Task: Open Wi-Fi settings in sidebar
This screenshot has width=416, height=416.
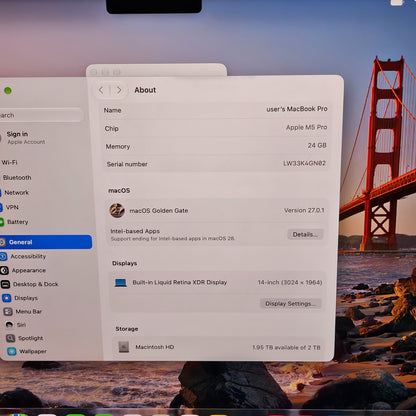Action: pyautogui.click(x=9, y=162)
